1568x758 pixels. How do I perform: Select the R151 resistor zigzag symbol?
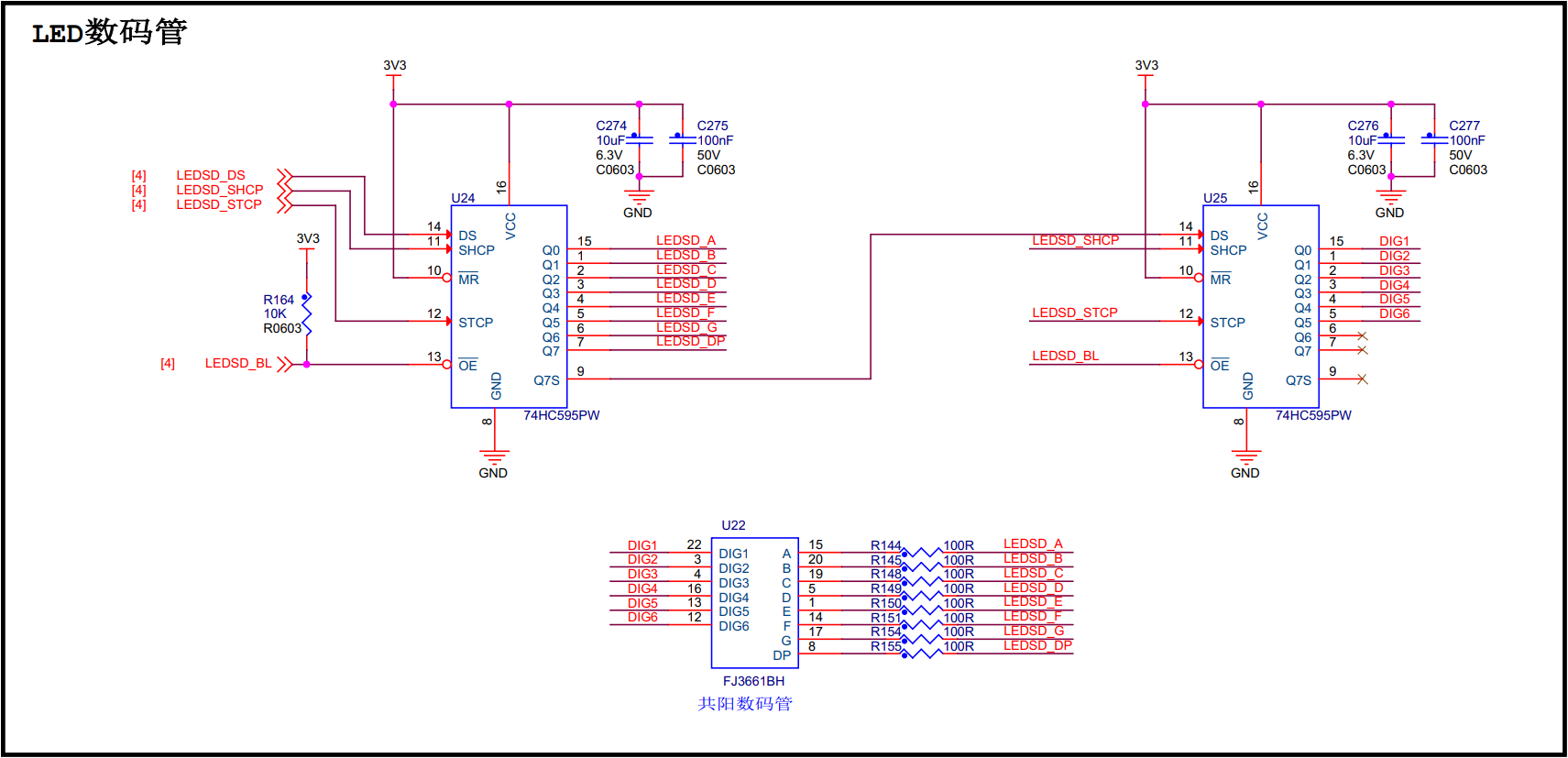pyautogui.click(x=922, y=625)
